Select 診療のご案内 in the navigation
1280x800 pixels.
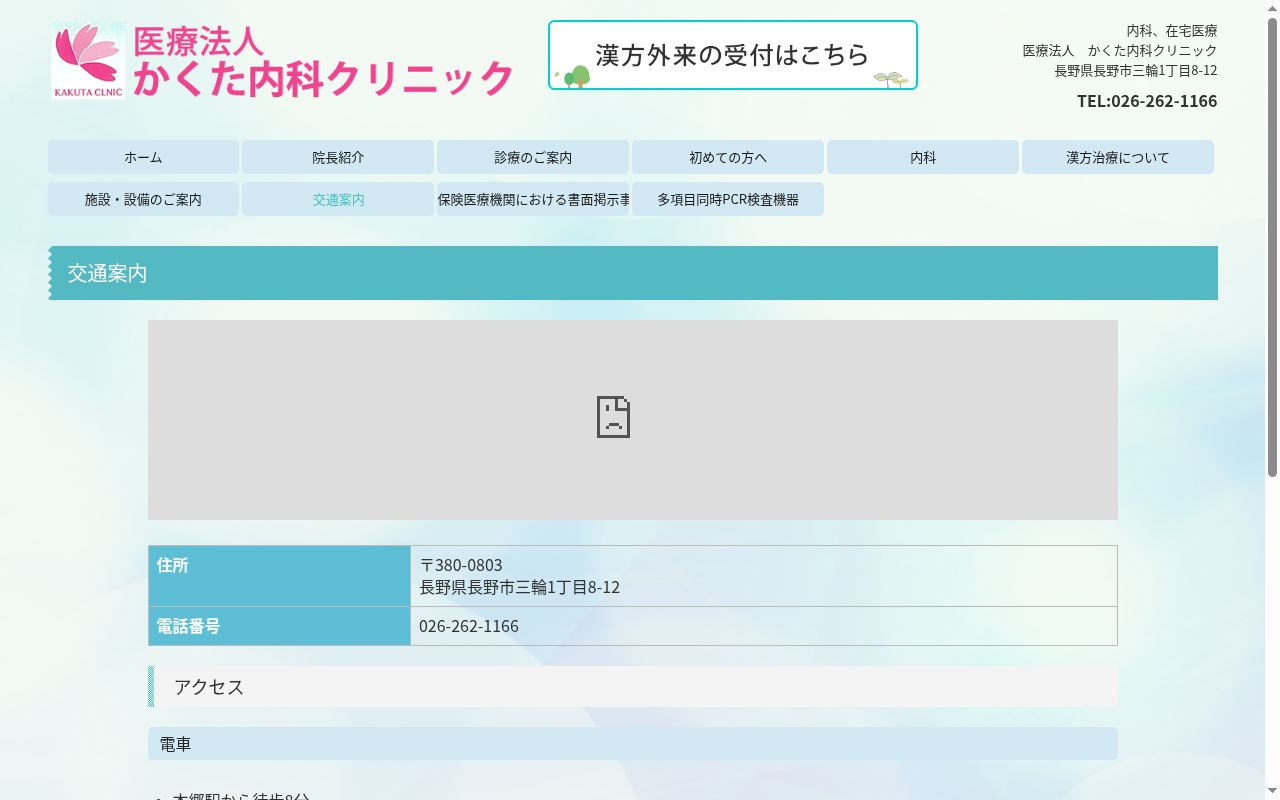(x=533, y=157)
